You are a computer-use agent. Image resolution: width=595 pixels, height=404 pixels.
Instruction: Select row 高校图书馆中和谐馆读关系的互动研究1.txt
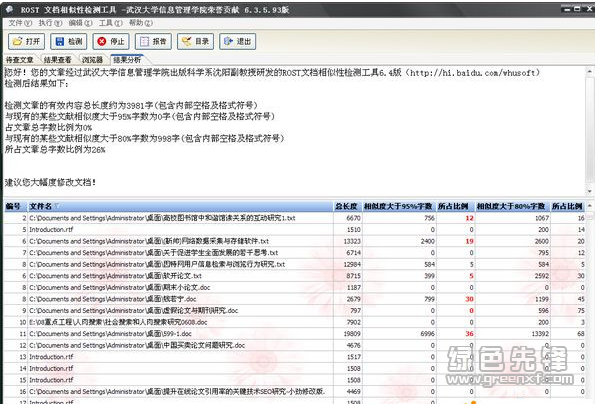point(294,218)
